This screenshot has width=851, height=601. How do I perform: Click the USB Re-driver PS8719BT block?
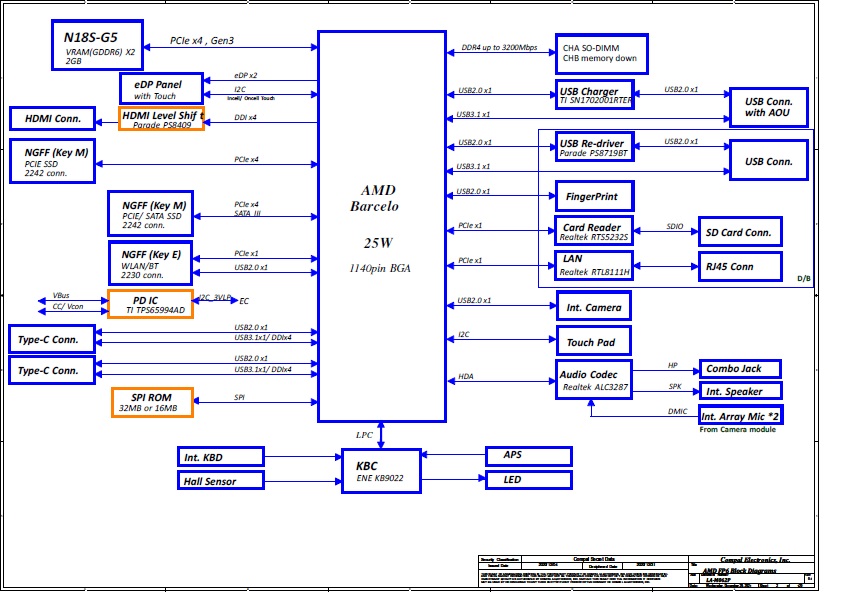(595, 147)
